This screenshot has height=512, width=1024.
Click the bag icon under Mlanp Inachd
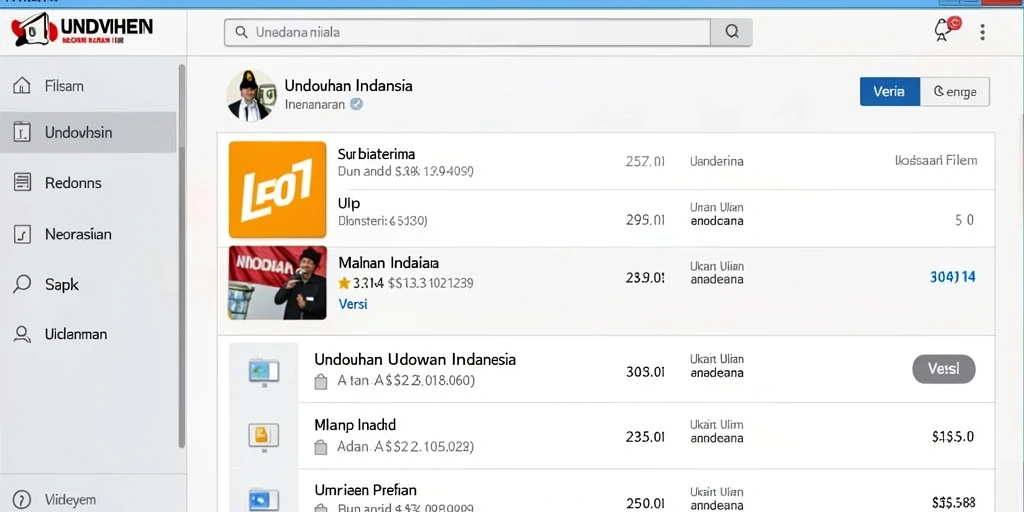tap(321, 447)
